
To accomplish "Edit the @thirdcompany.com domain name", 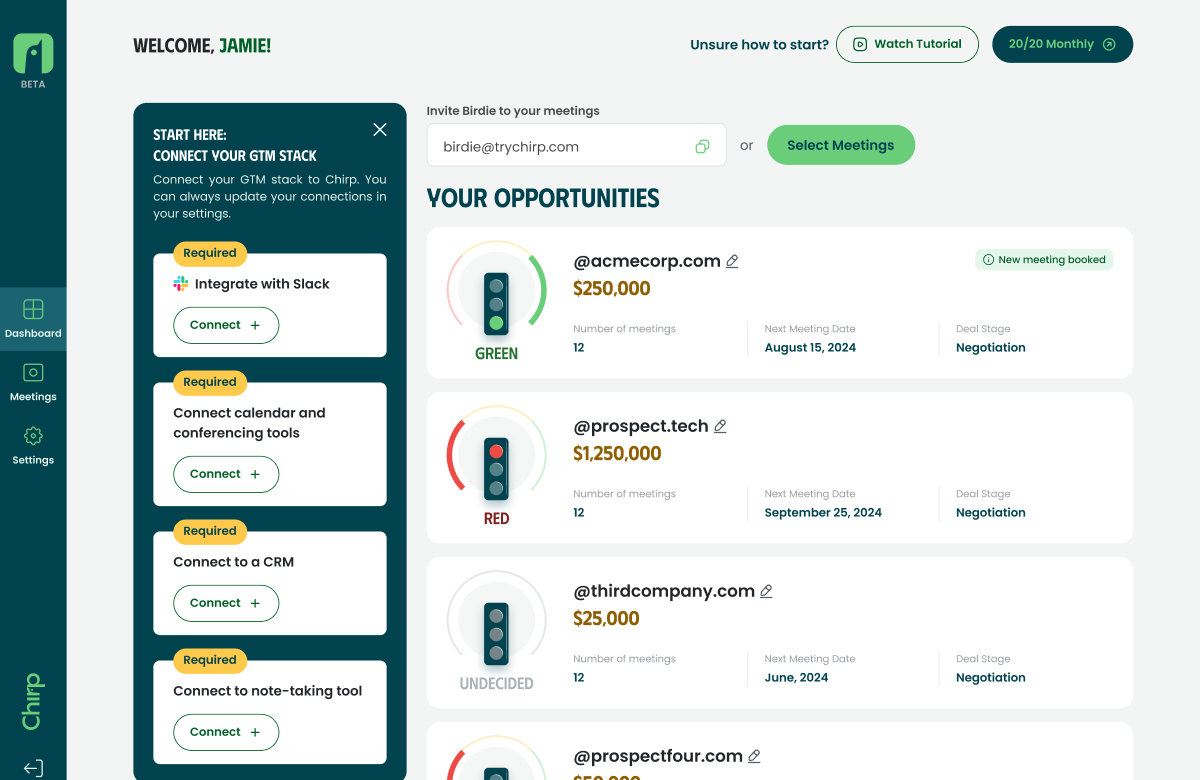I will tap(766, 591).
